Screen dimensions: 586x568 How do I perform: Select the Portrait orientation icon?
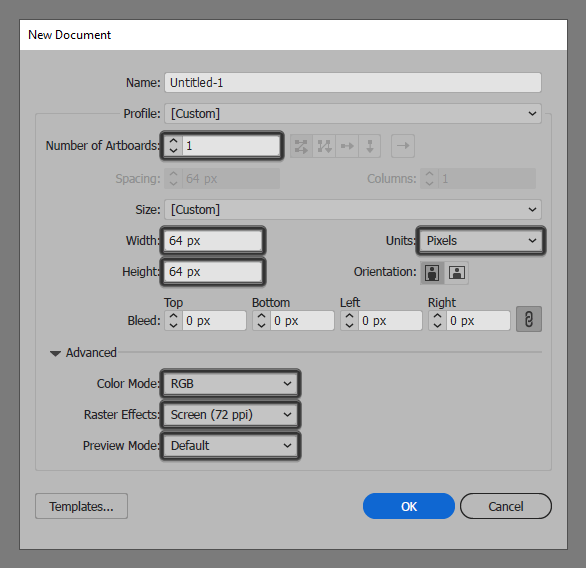click(432, 272)
